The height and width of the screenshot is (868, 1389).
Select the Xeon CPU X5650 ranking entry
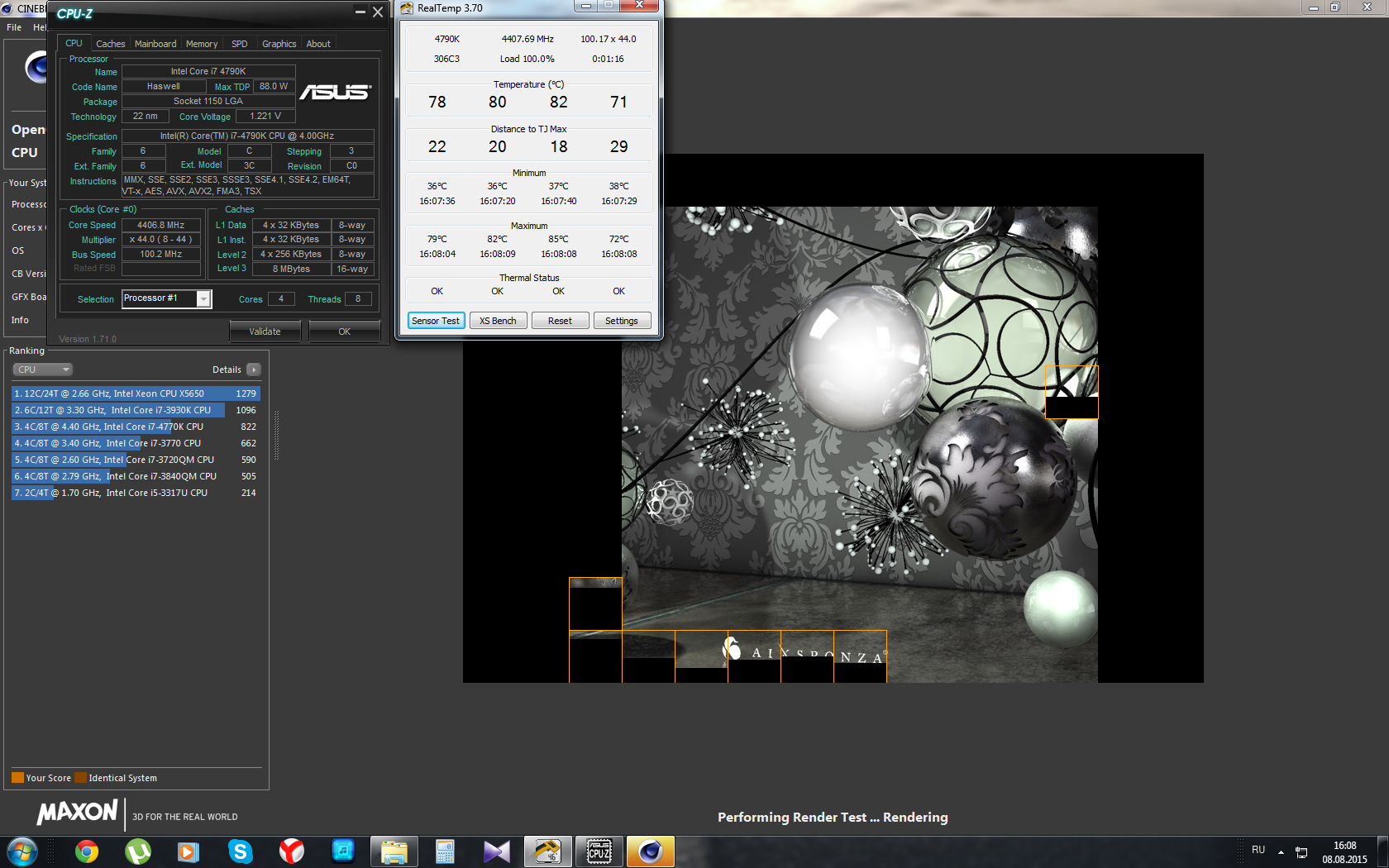pyautogui.click(x=136, y=393)
